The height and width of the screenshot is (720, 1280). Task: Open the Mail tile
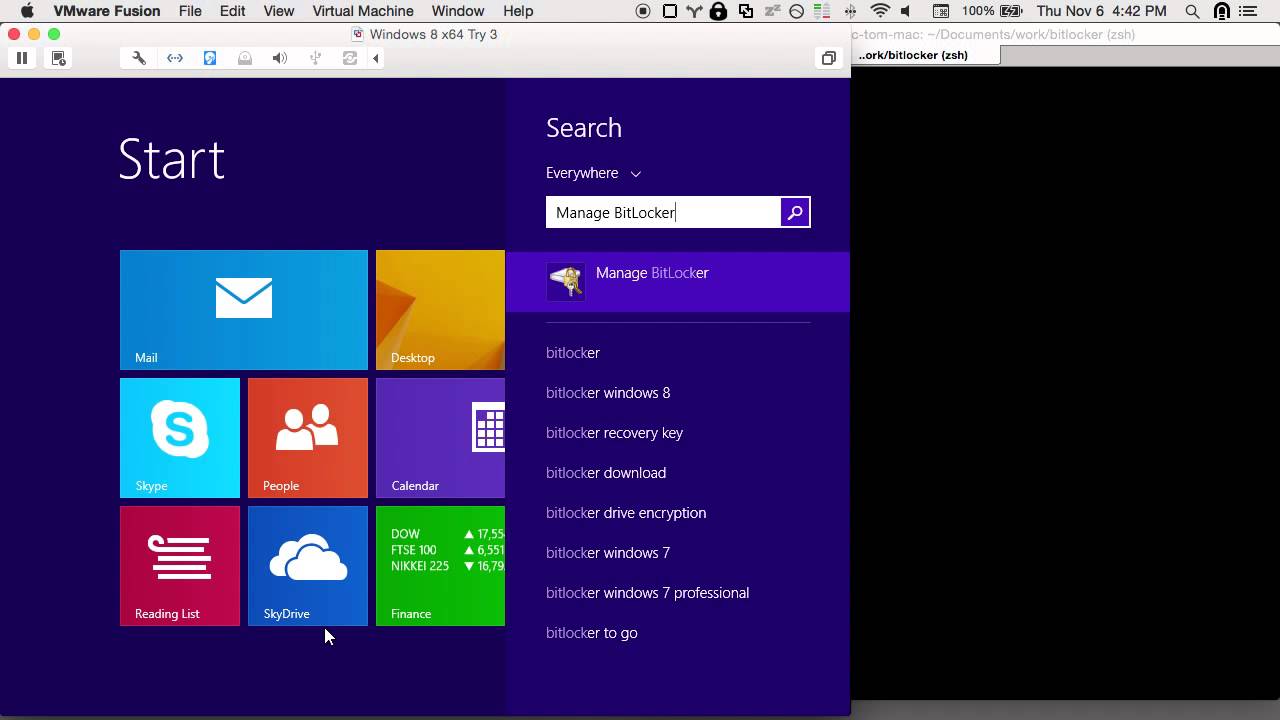pos(244,310)
